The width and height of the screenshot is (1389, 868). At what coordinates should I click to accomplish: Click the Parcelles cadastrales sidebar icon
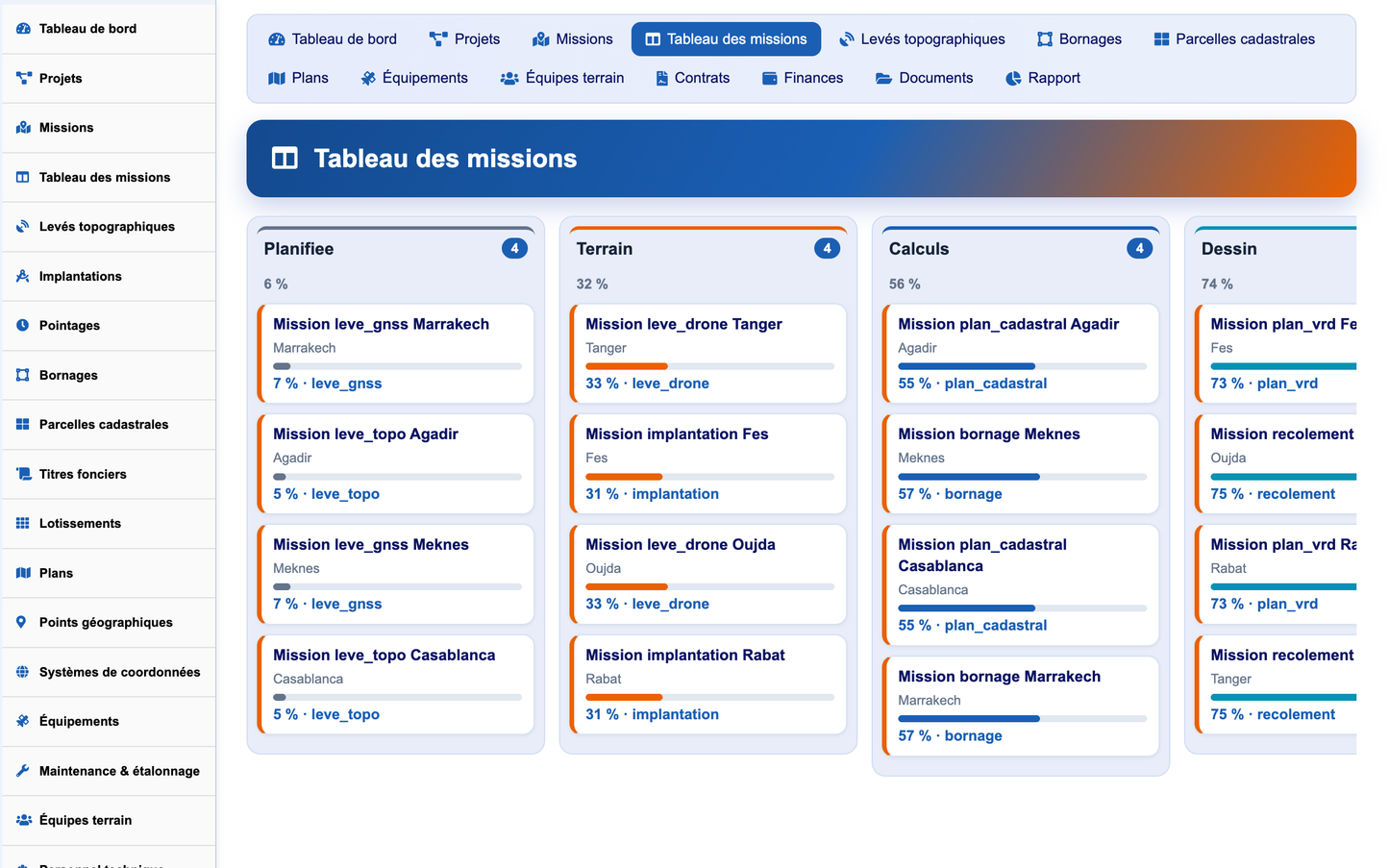[23, 424]
